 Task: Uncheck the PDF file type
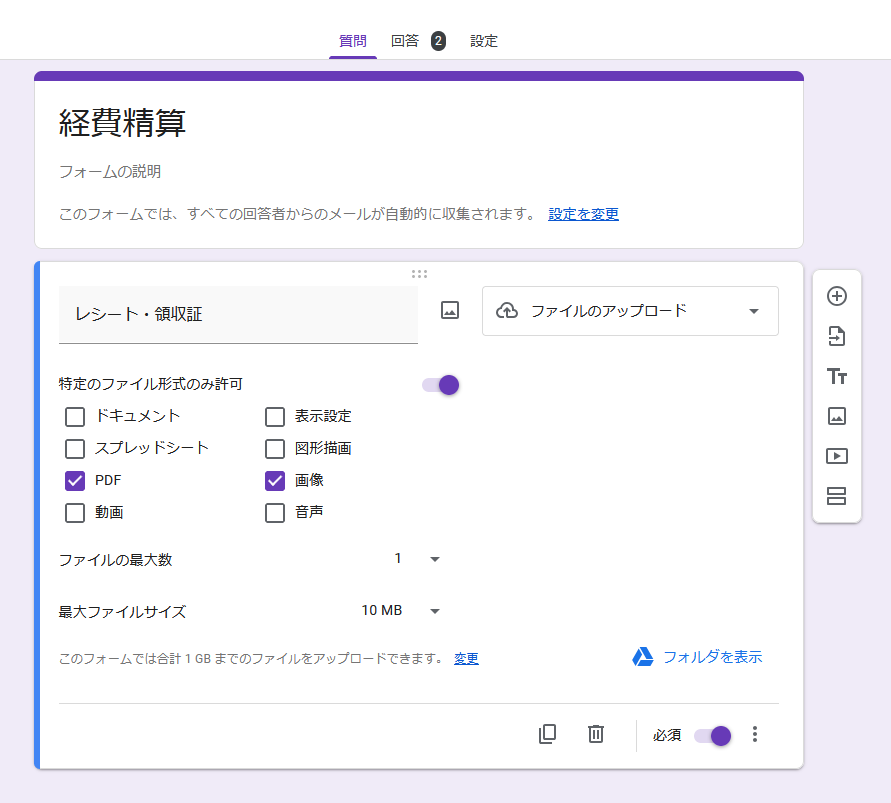pos(75,480)
